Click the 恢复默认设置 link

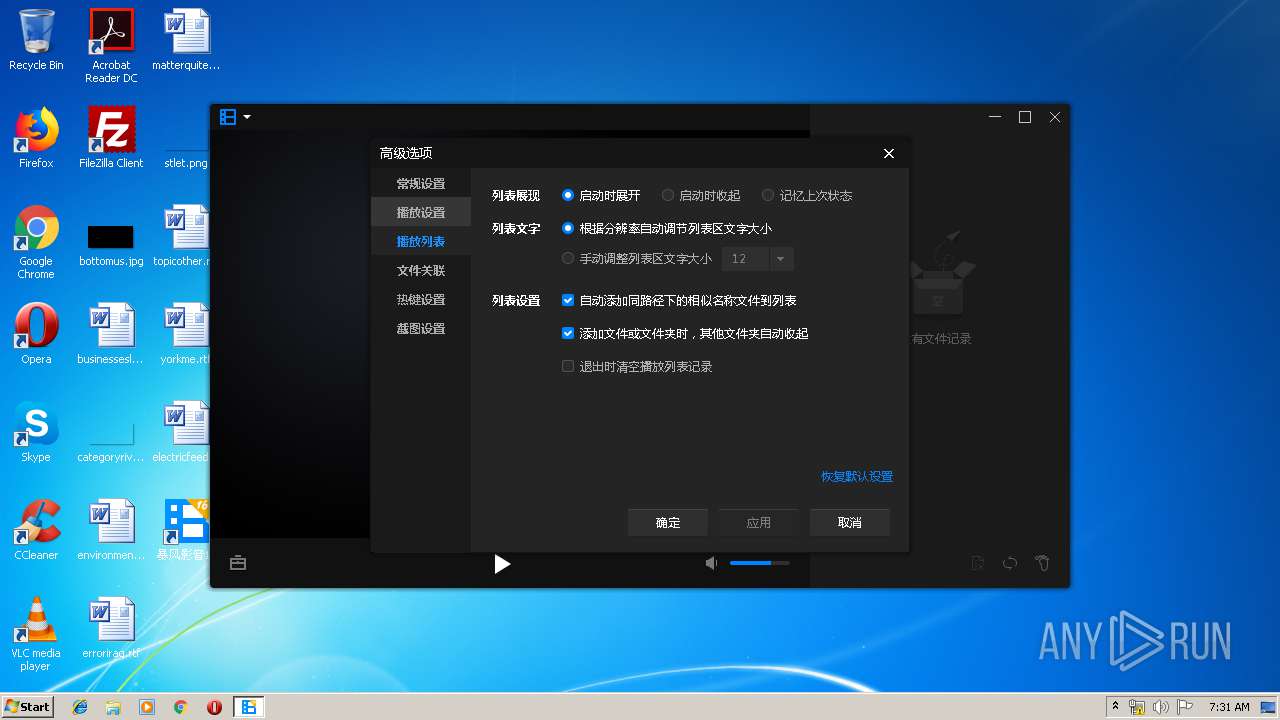pyautogui.click(x=857, y=477)
